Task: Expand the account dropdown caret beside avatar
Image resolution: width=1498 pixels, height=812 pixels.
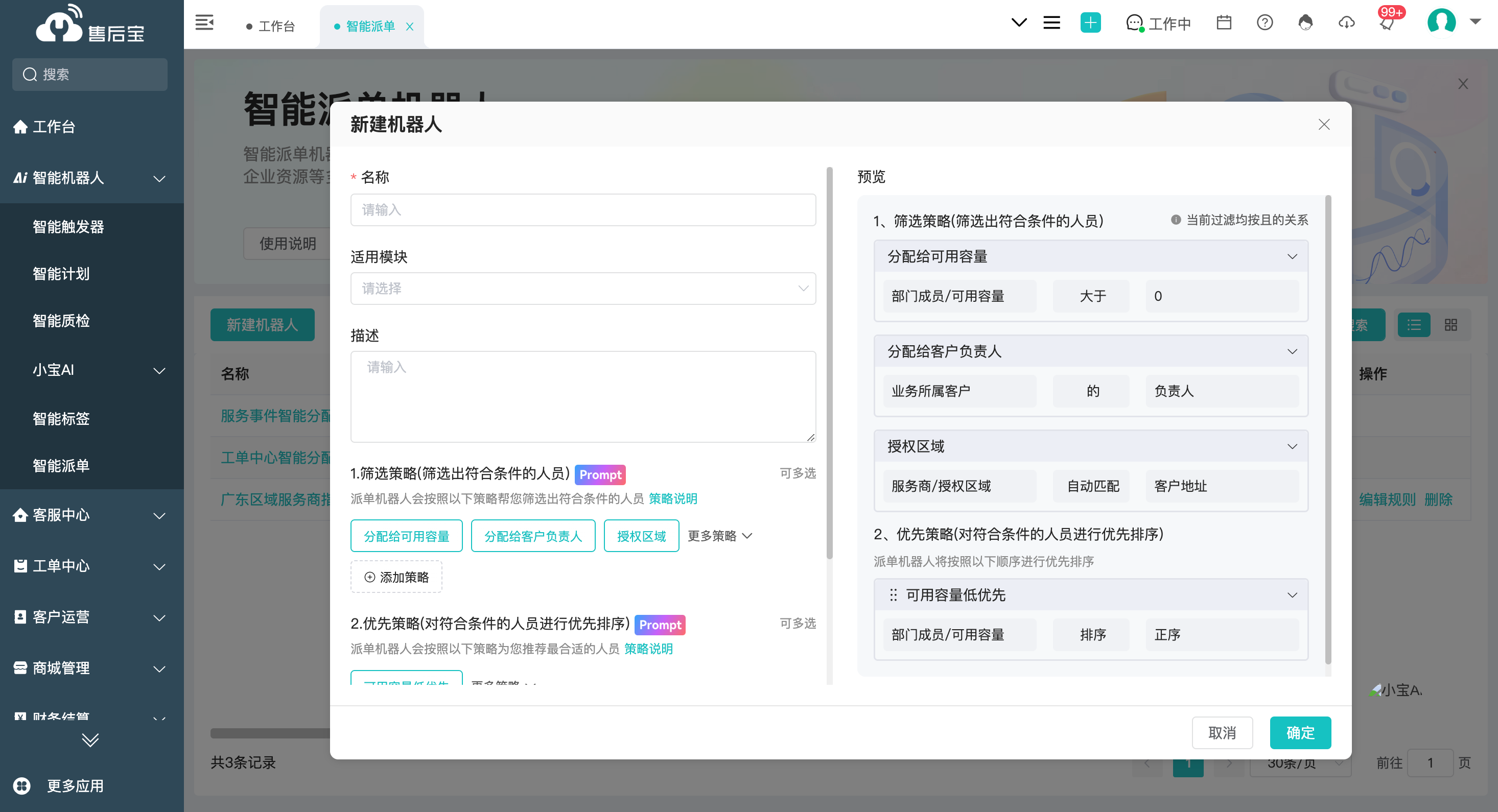Action: point(1476,21)
